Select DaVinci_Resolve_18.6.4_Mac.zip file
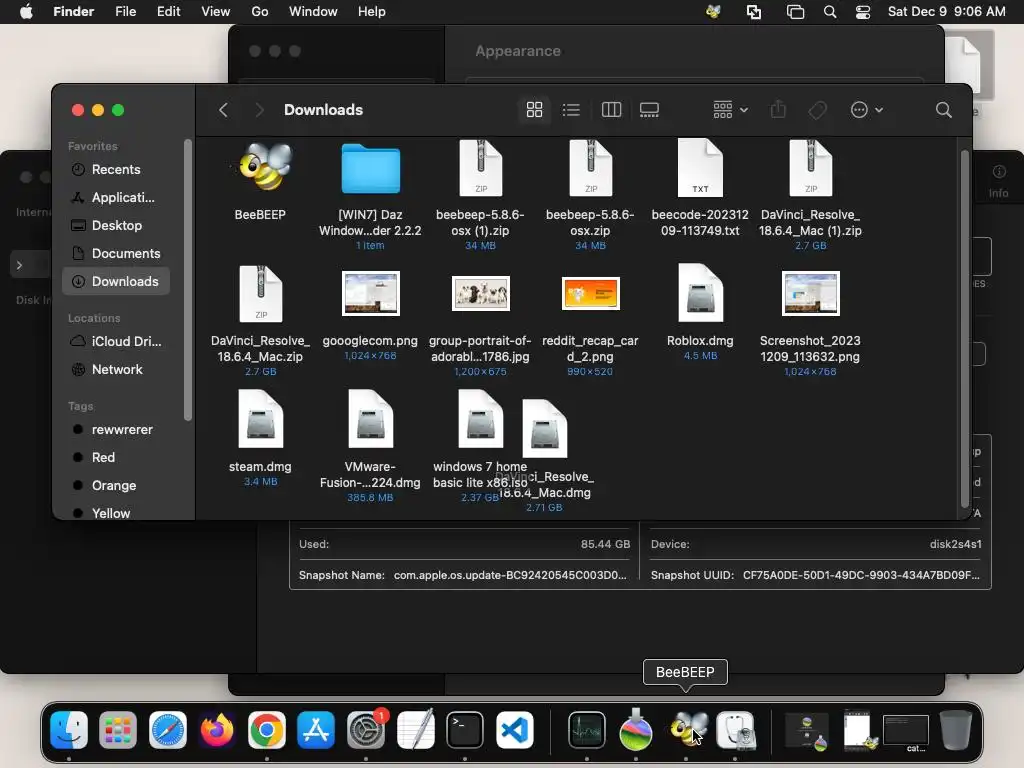 tap(261, 294)
